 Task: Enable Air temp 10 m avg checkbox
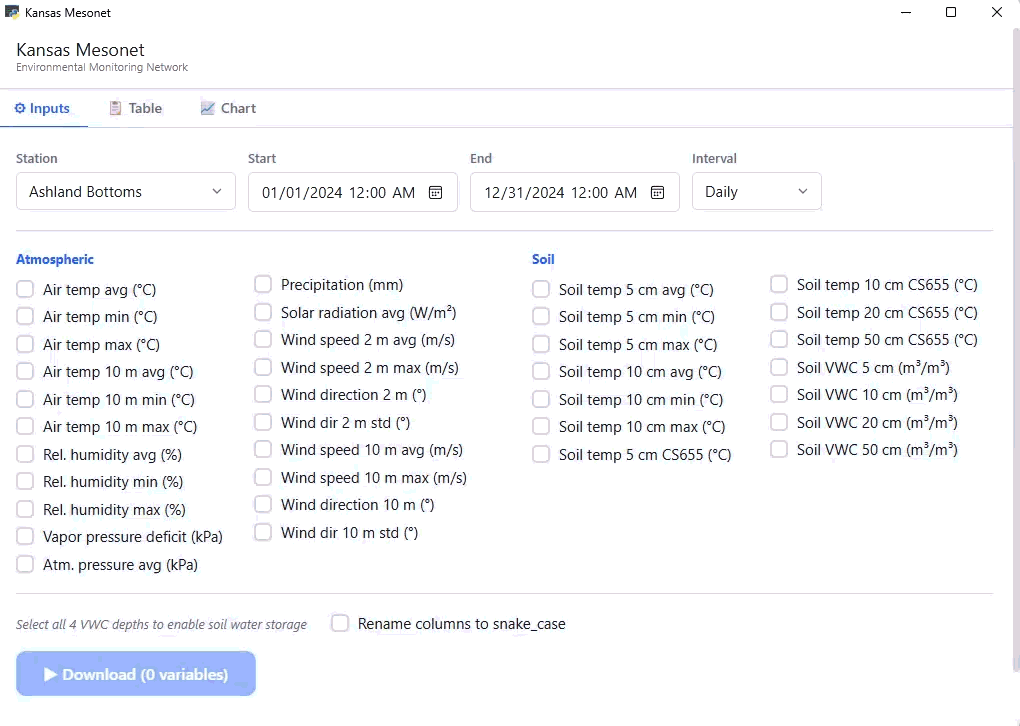pyautogui.click(x=25, y=371)
